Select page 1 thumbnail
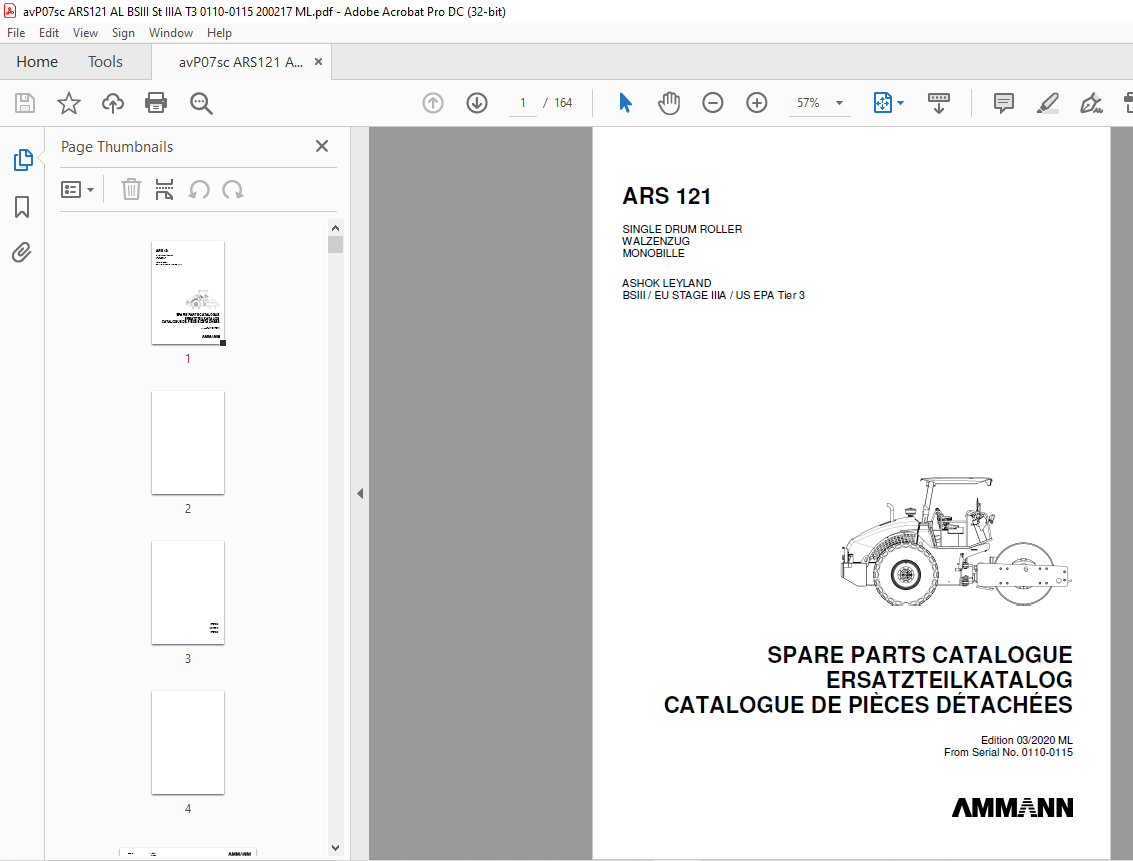 (188, 293)
